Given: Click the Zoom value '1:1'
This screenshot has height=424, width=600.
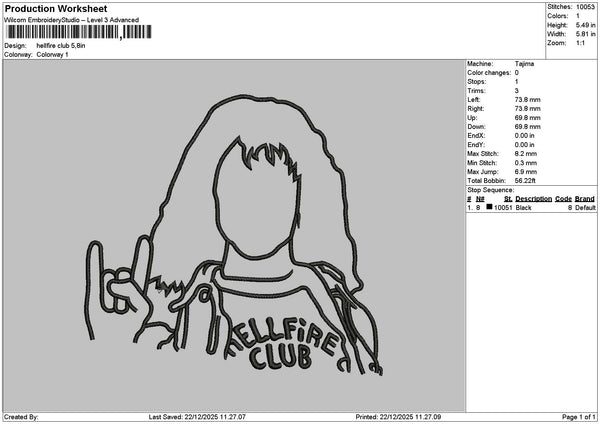Looking at the screenshot, I should [x=580, y=43].
